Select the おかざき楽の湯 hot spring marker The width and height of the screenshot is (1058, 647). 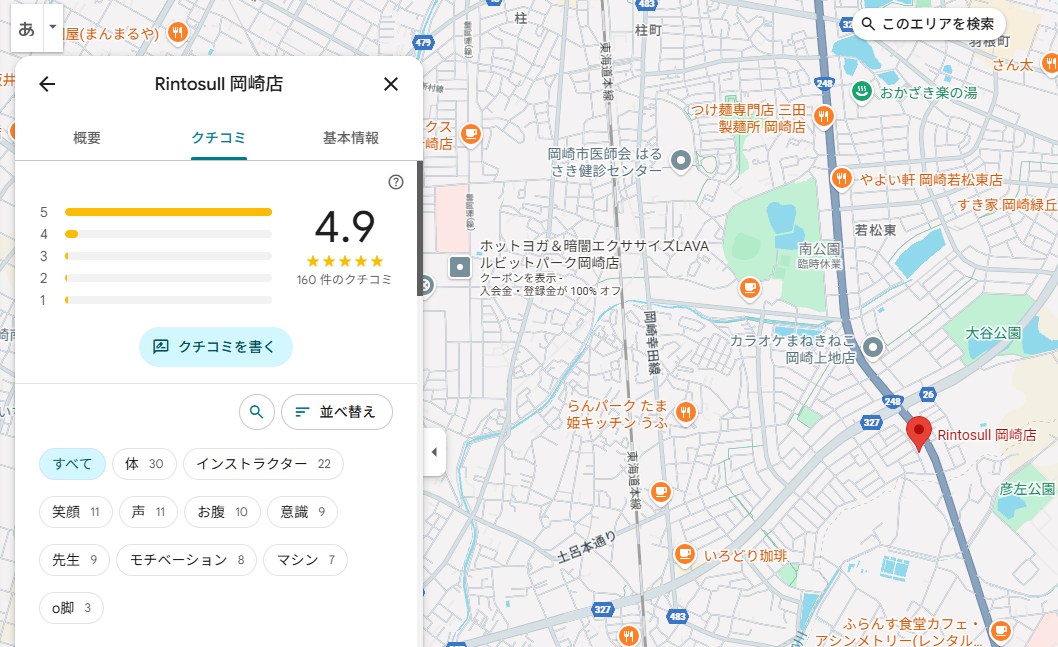pyautogui.click(x=859, y=92)
